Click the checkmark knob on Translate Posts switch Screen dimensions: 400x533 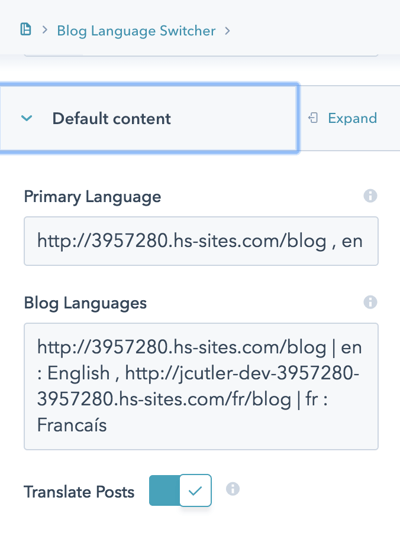[x=195, y=491]
